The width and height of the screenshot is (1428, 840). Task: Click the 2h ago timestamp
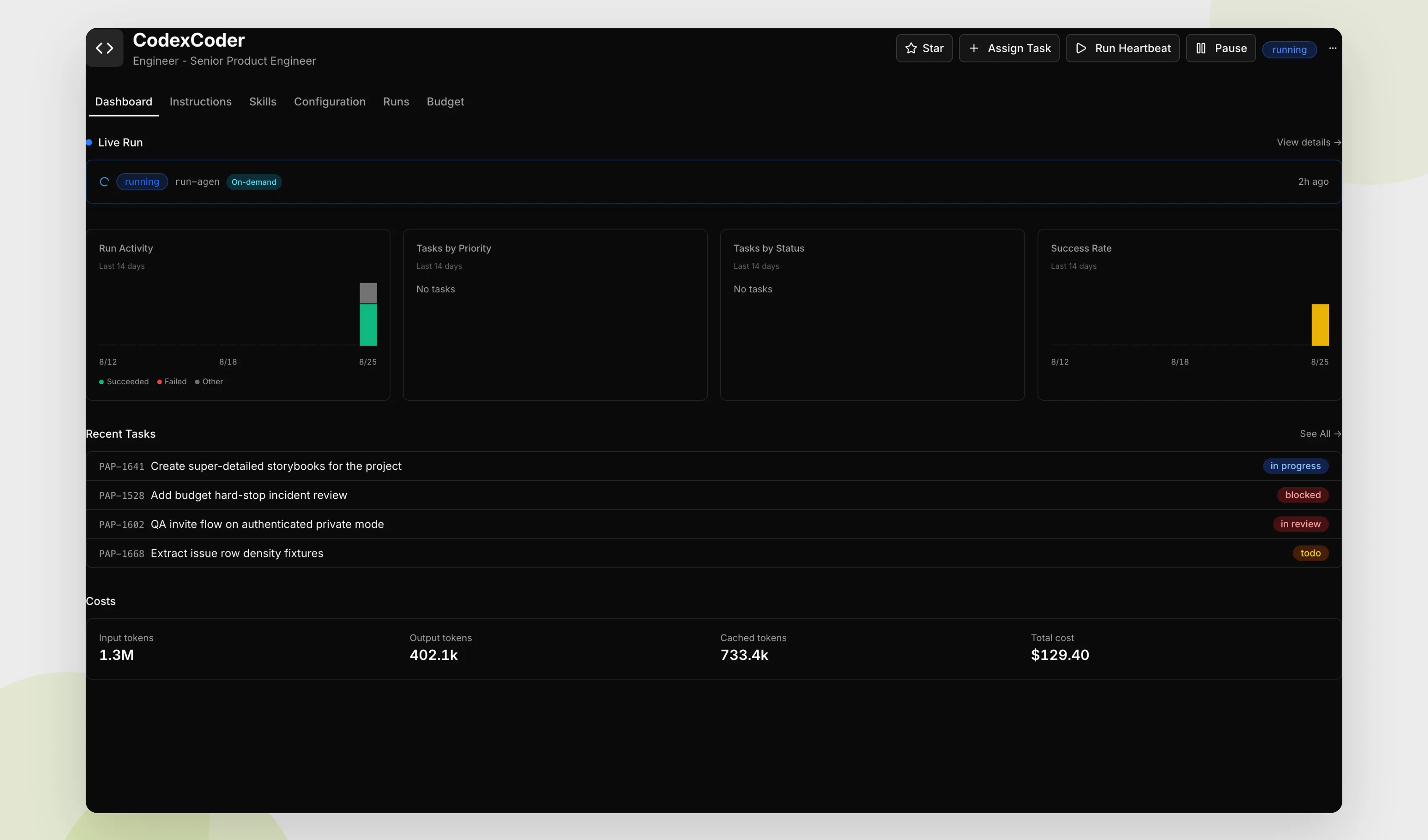pyautogui.click(x=1313, y=182)
